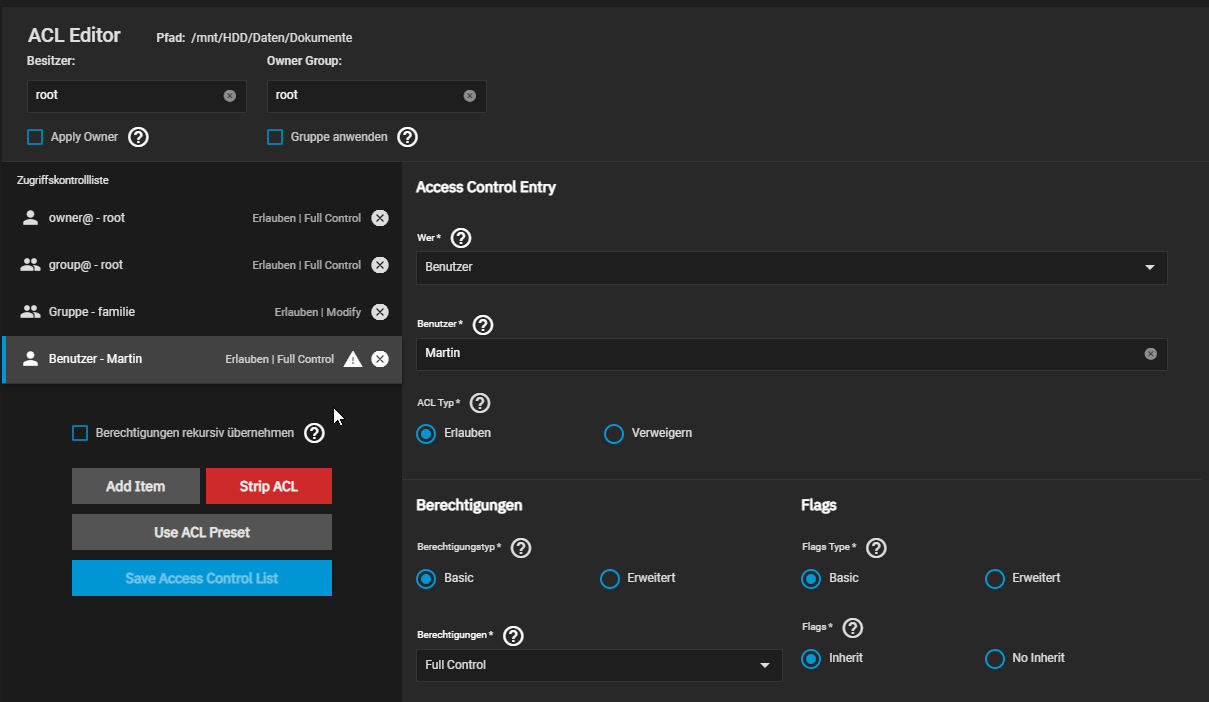Click the Access Control Entry heading
The width and height of the screenshot is (1209, 702).
click(486, 187)
